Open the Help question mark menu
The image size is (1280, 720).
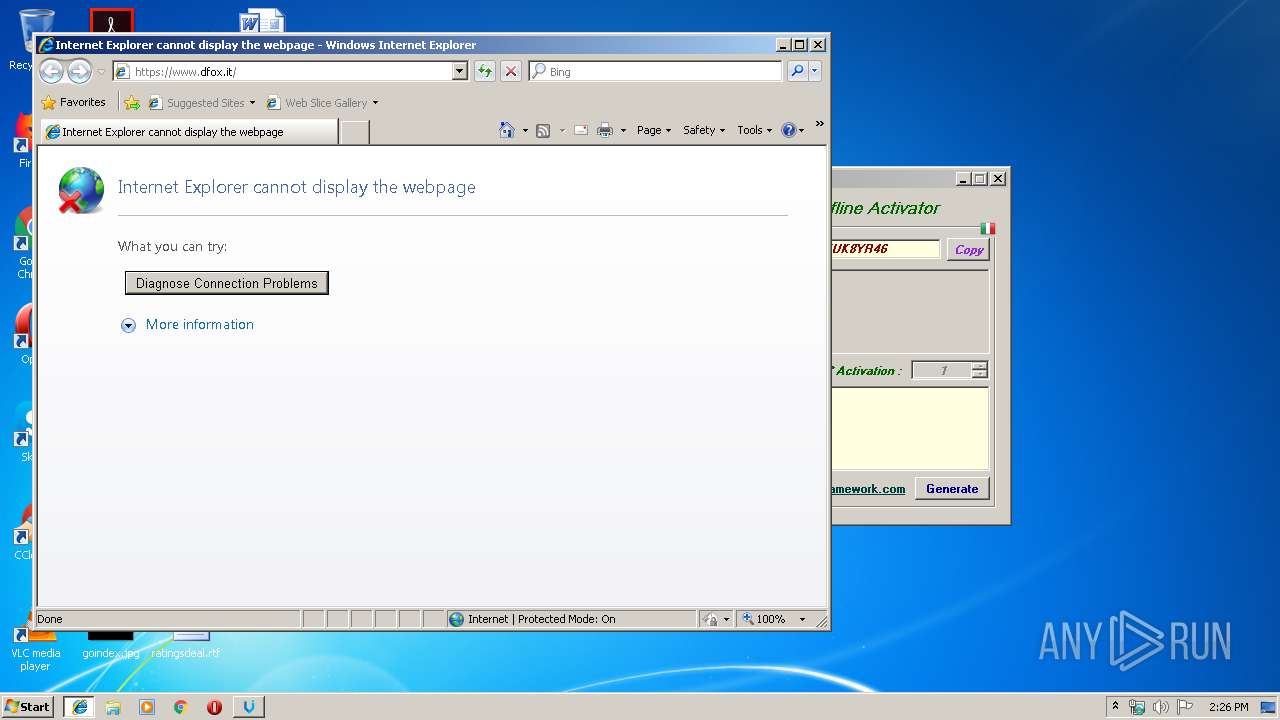click(x=792, y=130)
